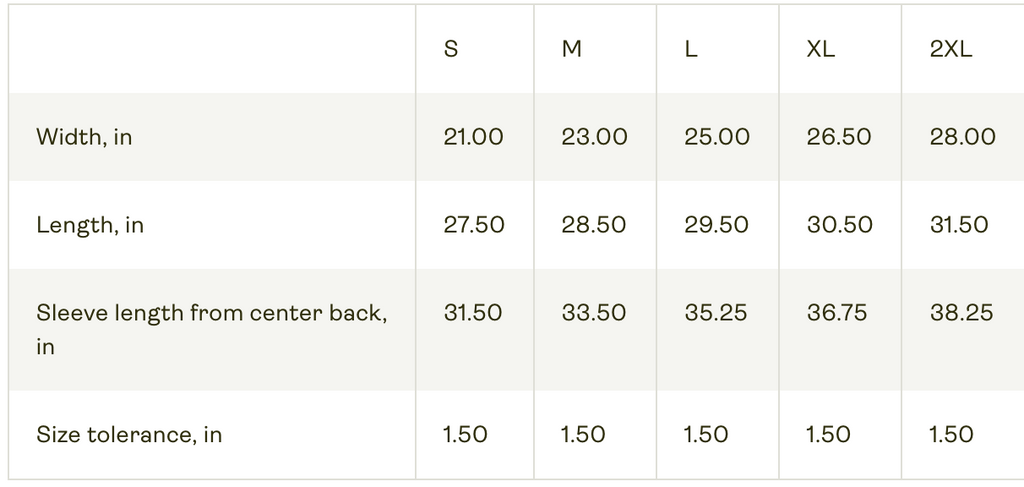Click the S size column header
This screenshot has height=487, width=1024.
(451, 49)
